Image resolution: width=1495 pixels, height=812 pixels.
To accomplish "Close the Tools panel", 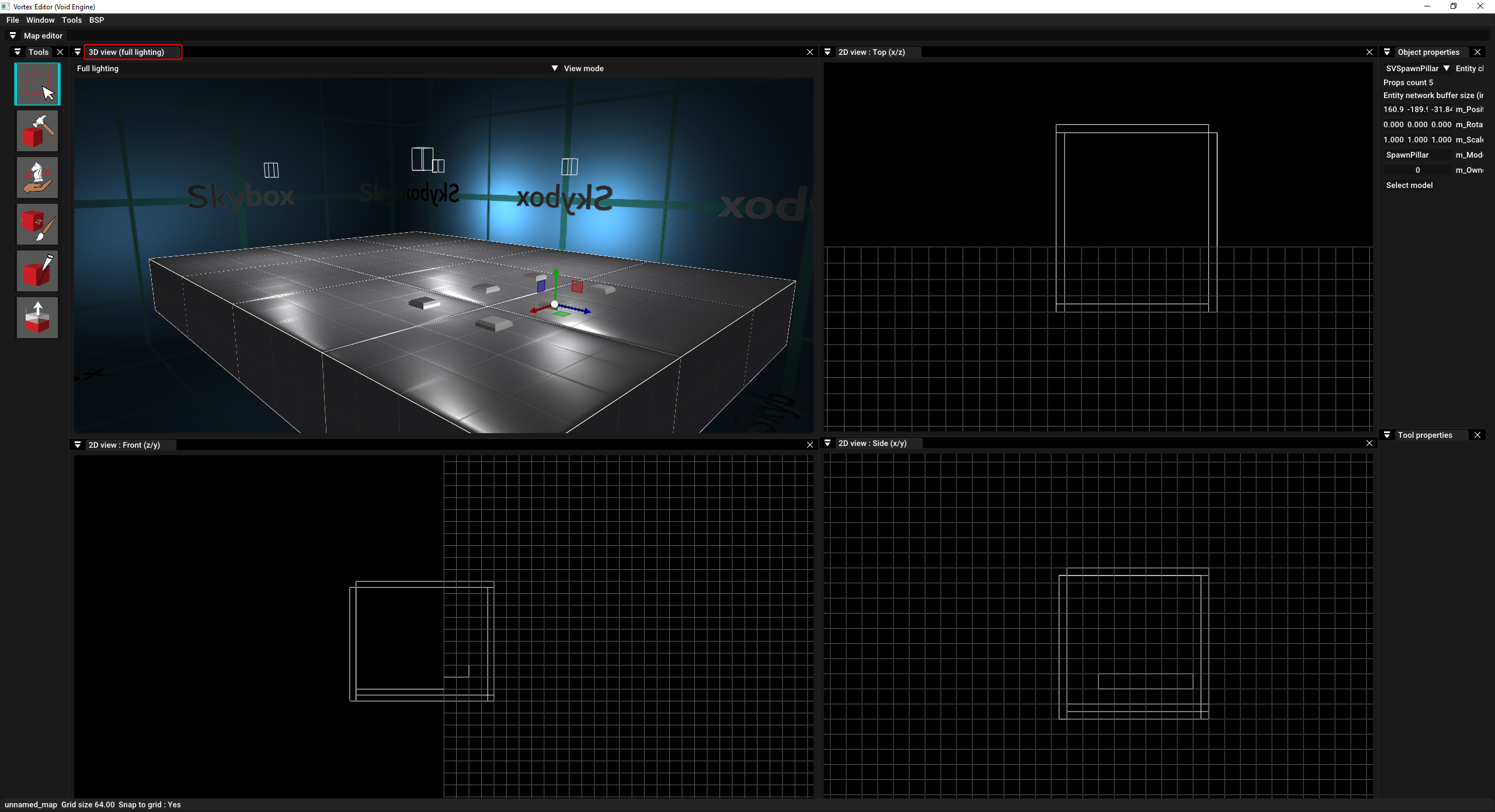I will tap(60, 52).
